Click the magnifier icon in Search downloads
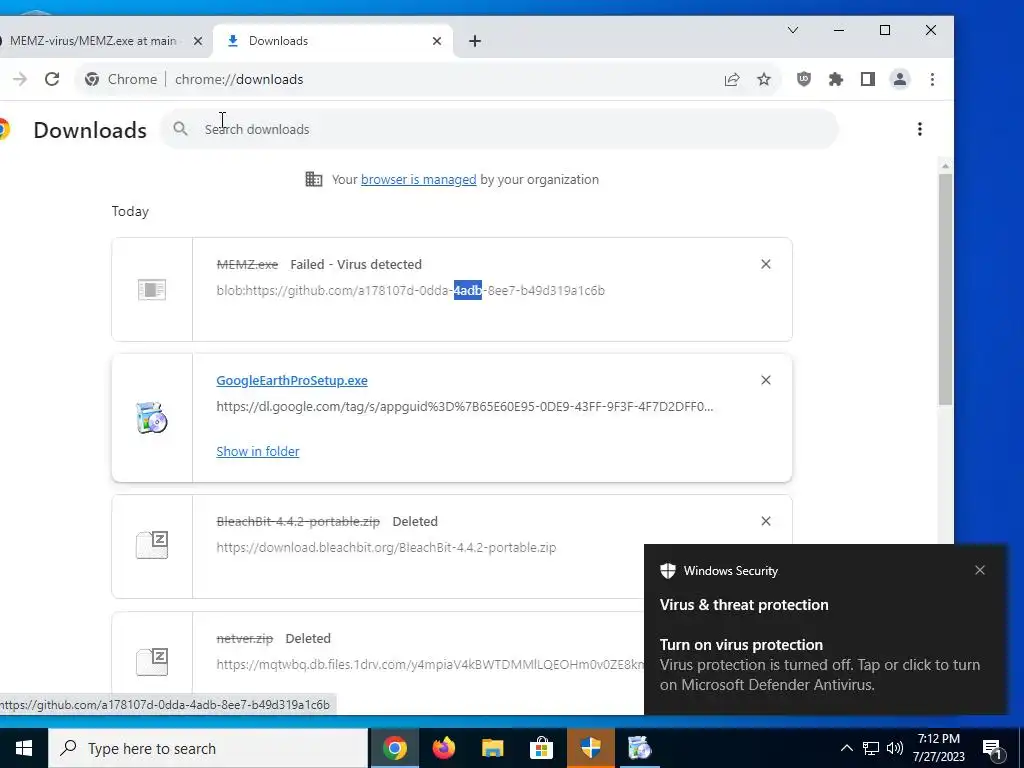This screenshot has width=1024, height=768. pyautogui.click(x=180, y=129)
